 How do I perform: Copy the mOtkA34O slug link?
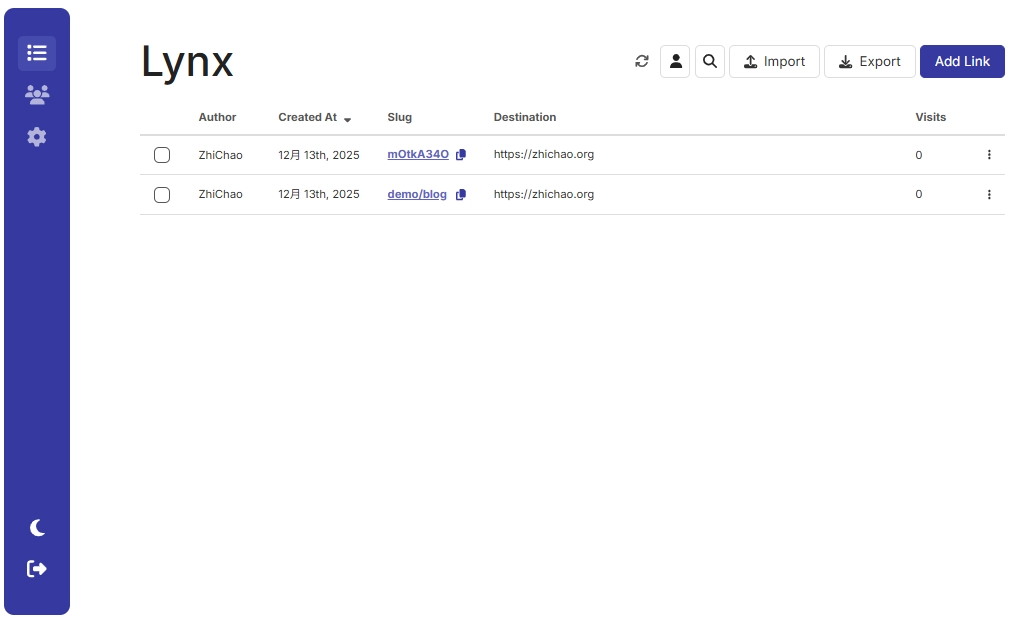pyautogui.click(x=461, y=155)
